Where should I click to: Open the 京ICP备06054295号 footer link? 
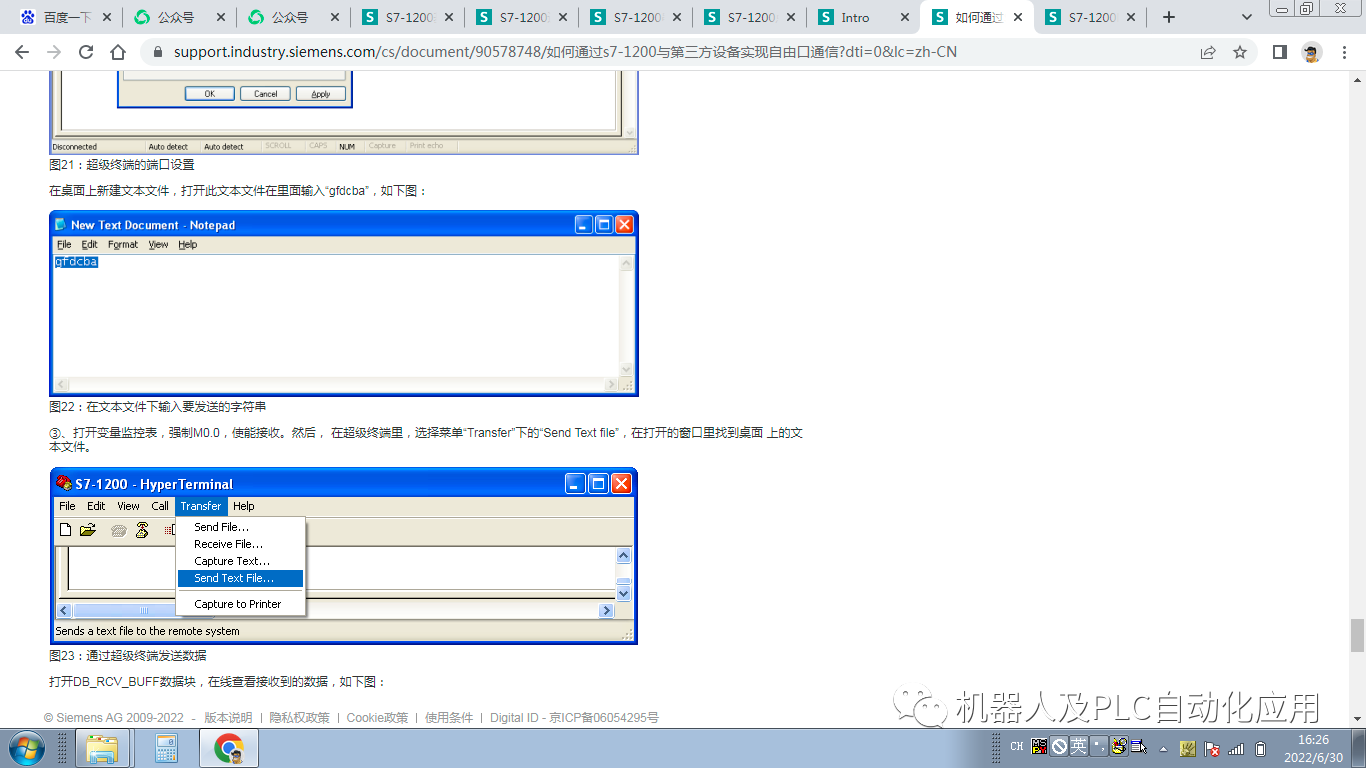[603, 718]
